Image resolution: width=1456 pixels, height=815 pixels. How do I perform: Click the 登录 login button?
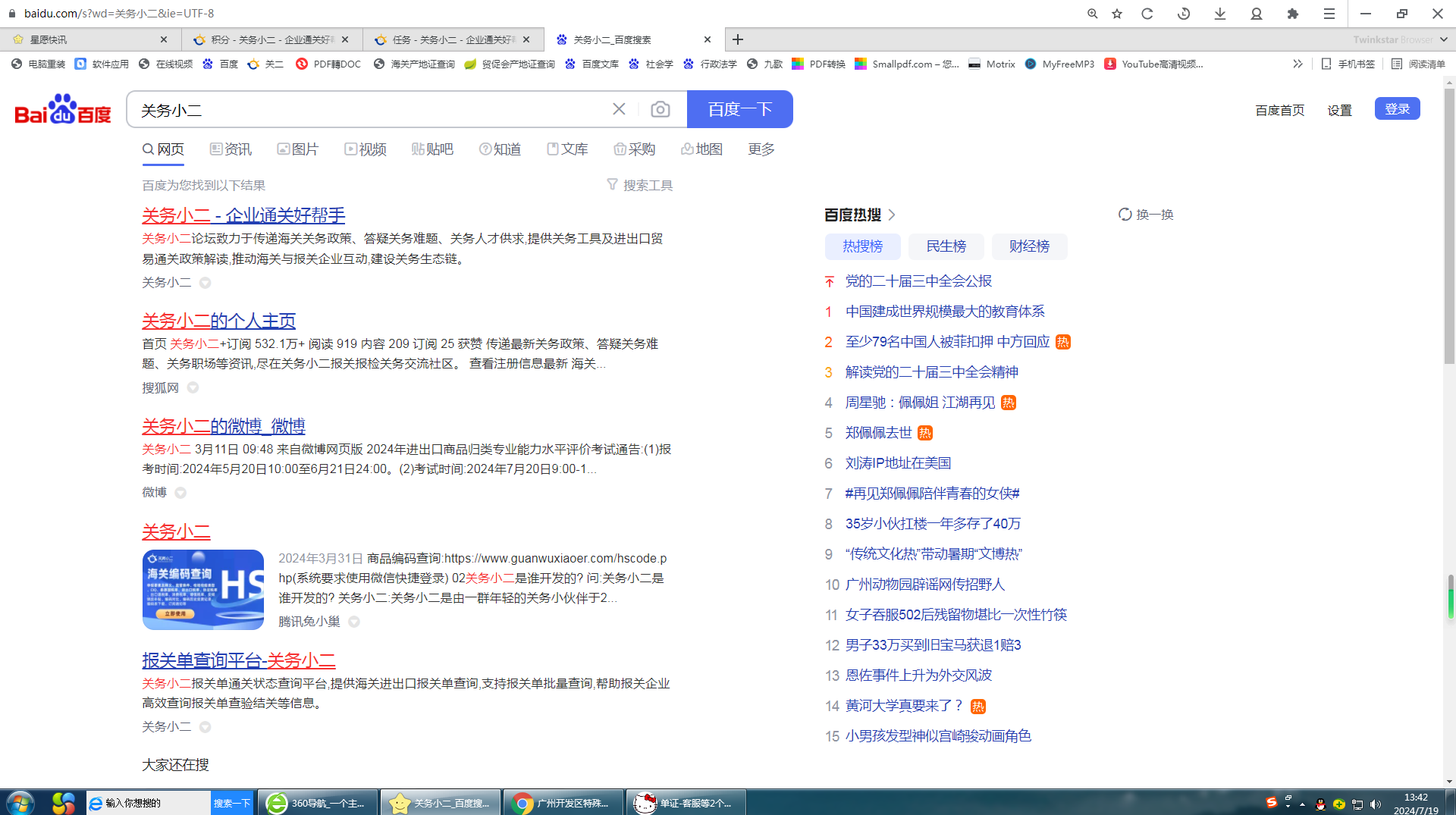click(x=1397, y=108)
